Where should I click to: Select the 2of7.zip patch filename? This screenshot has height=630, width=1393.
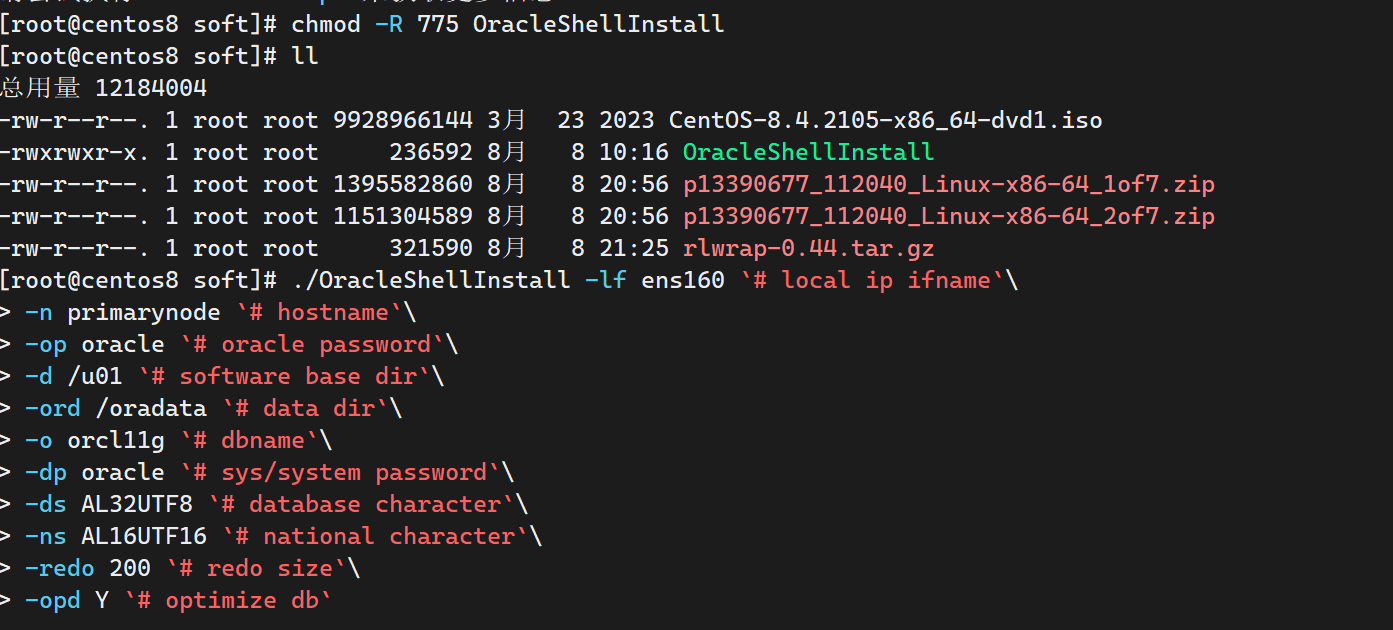point(949,217)
